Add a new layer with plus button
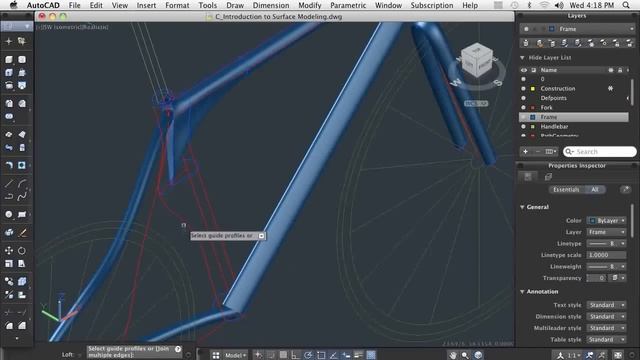This screenshot has height=360, width=640. (x=525, y=151)
